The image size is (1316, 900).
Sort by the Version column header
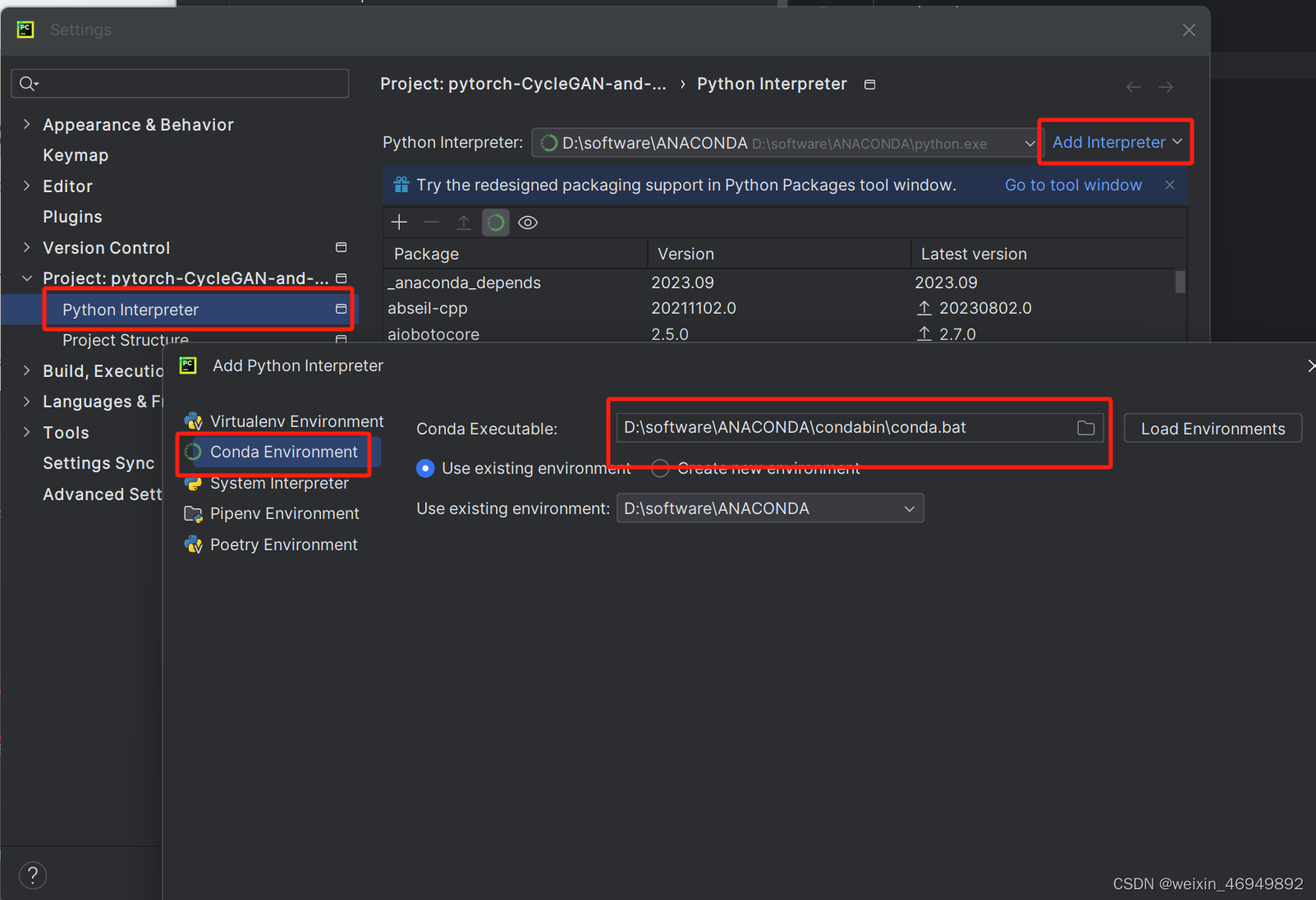(779, 254)
